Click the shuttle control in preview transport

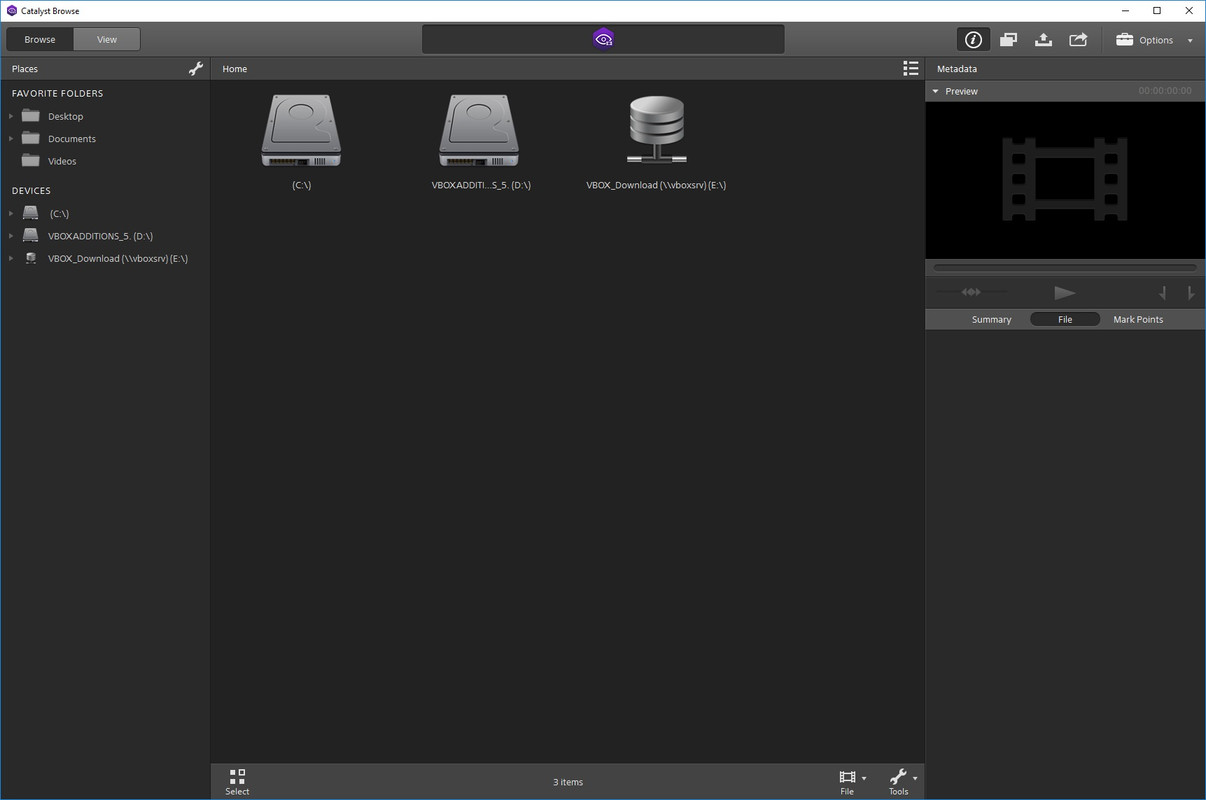coord(971,292)
